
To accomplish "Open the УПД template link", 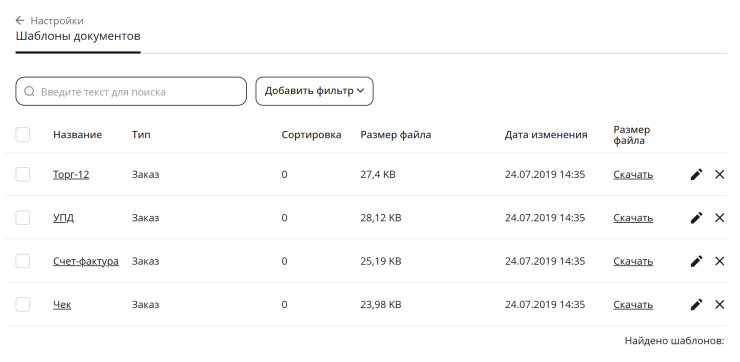I will point(63,218).
